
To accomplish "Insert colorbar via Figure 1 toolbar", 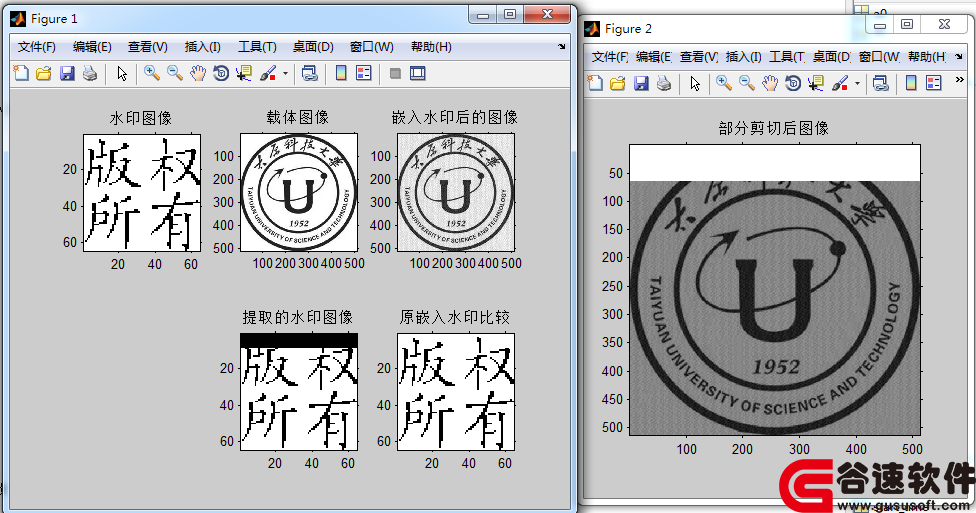I will 341,73.
